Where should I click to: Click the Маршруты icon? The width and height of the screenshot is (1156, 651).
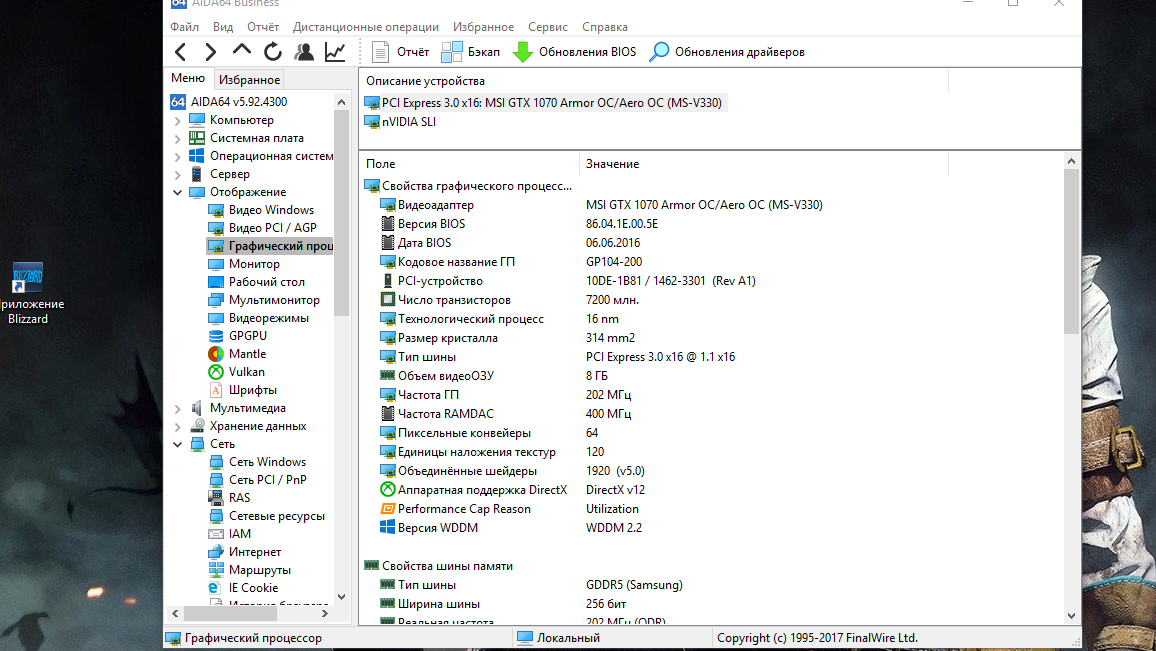click(216, 570)
